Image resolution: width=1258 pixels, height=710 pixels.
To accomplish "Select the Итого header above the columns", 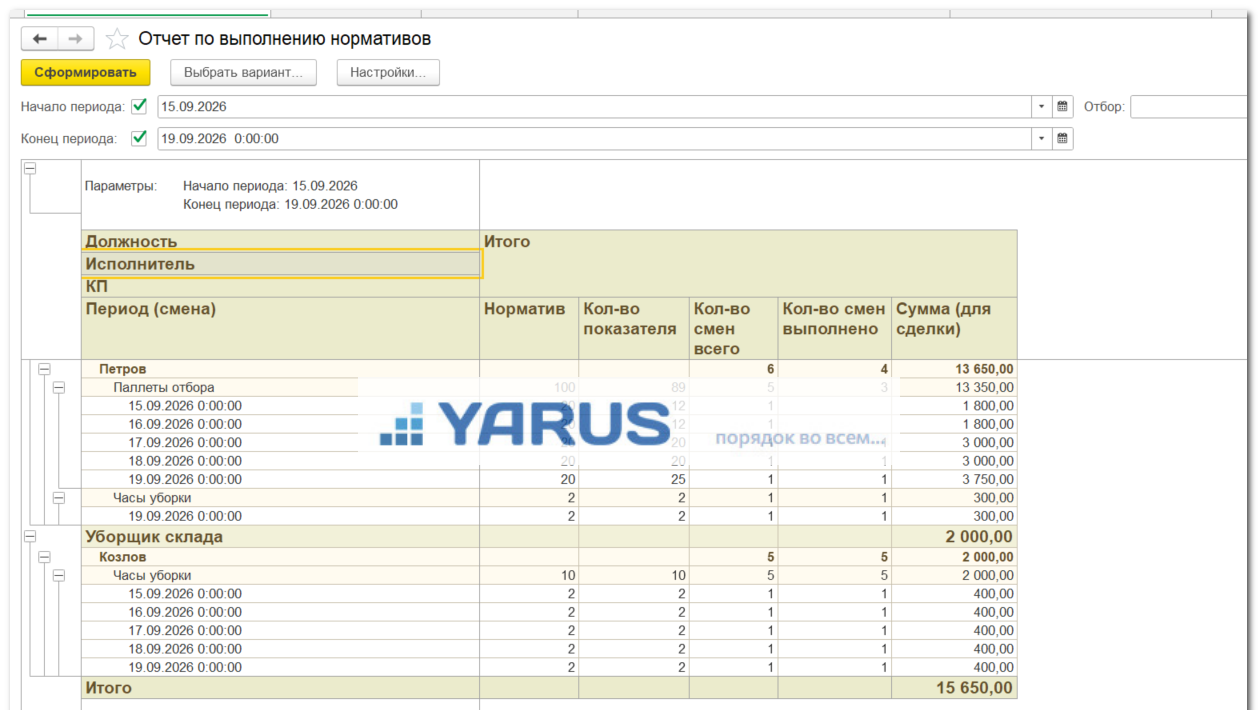I will click(748, 263).
